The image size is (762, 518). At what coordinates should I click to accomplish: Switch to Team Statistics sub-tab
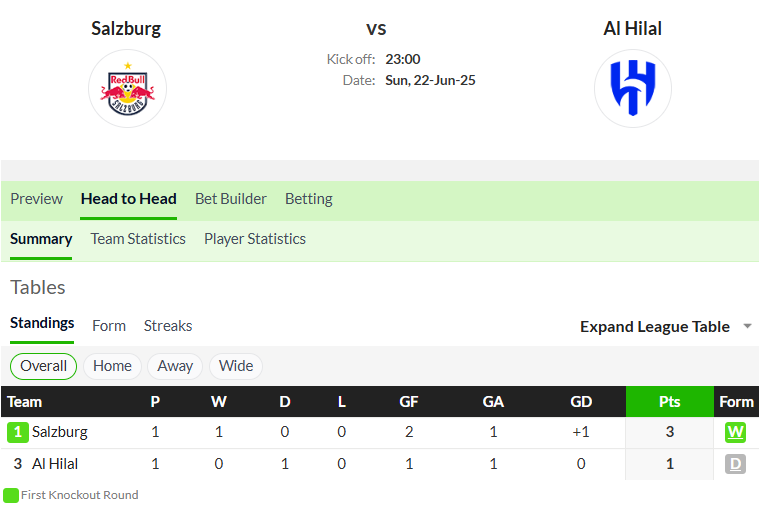(x=138, y=239)
